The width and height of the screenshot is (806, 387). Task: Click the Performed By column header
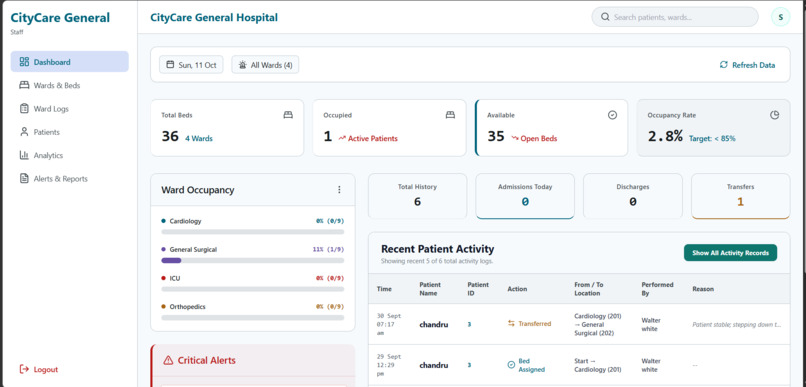point(657,289)
